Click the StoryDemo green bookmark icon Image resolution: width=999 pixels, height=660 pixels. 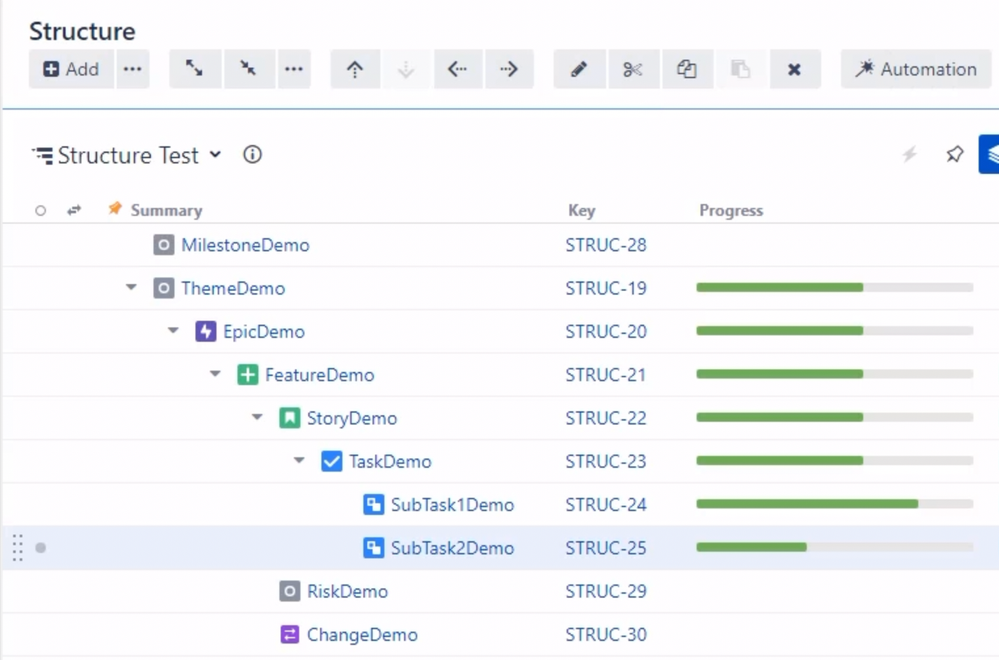coord(290,418)
